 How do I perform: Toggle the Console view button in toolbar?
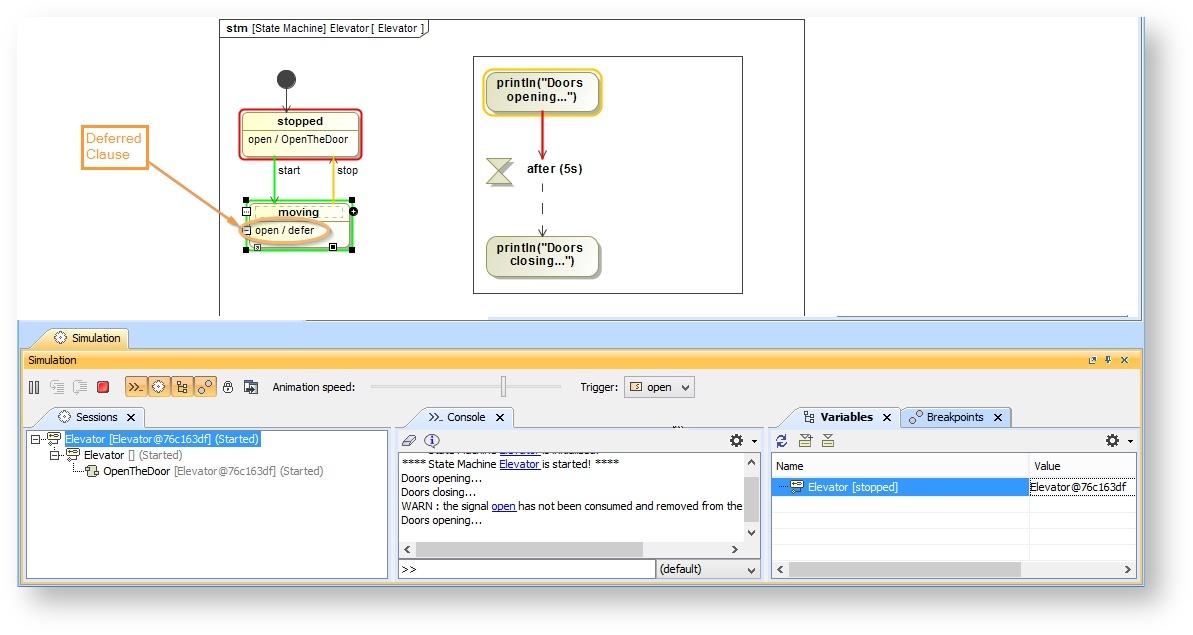tap(135, 387)
